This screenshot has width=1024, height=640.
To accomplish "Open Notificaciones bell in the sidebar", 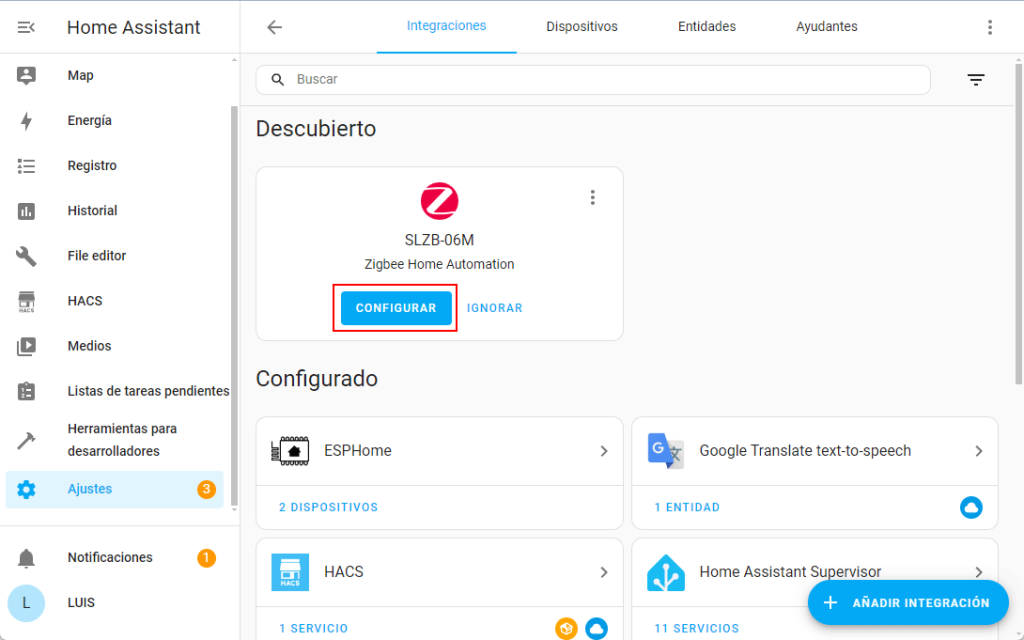I will point(27,558).
